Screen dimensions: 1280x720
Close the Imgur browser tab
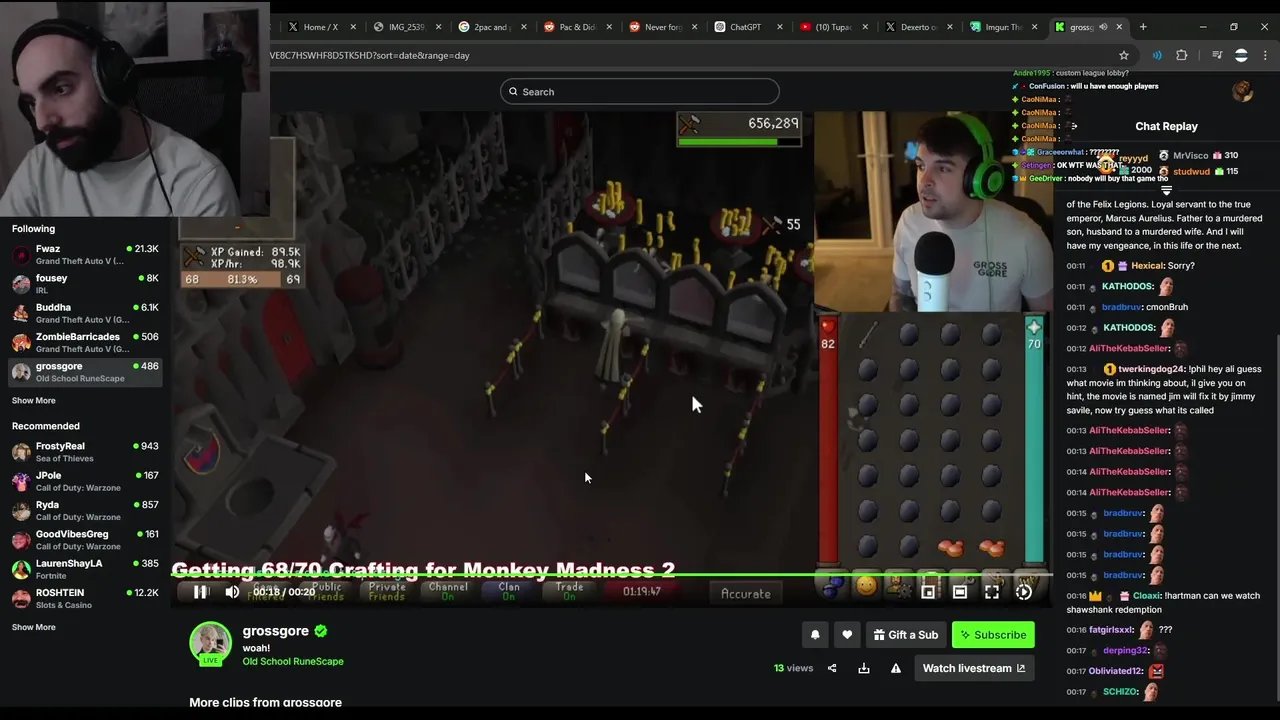pyautogui.click(x=1035, y=27)
